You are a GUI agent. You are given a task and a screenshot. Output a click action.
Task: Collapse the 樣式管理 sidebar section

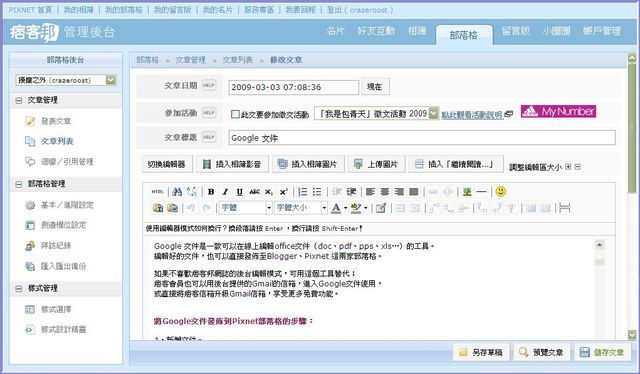tap(18, 289)
